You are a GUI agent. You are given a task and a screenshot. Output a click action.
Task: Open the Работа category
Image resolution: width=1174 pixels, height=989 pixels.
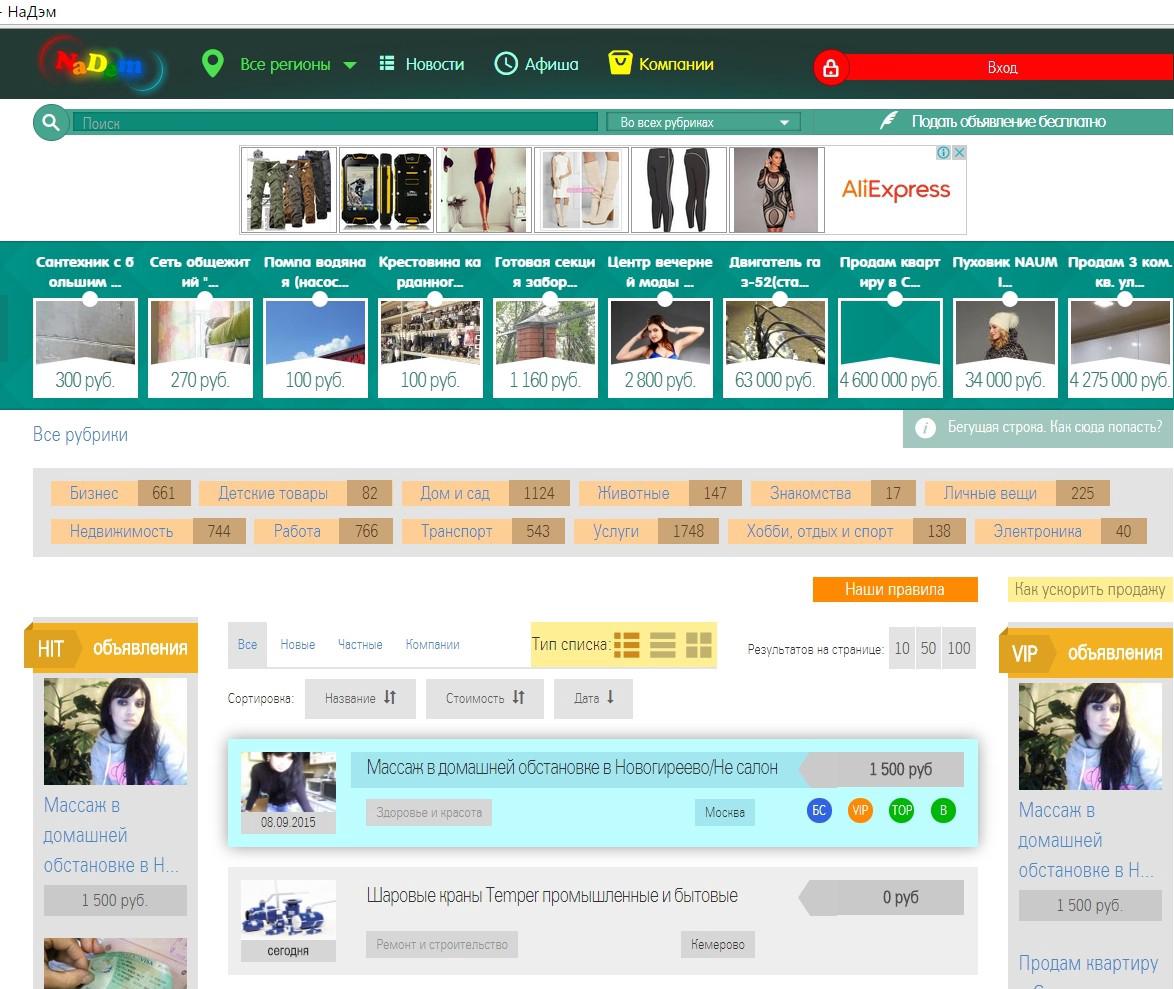323,531
